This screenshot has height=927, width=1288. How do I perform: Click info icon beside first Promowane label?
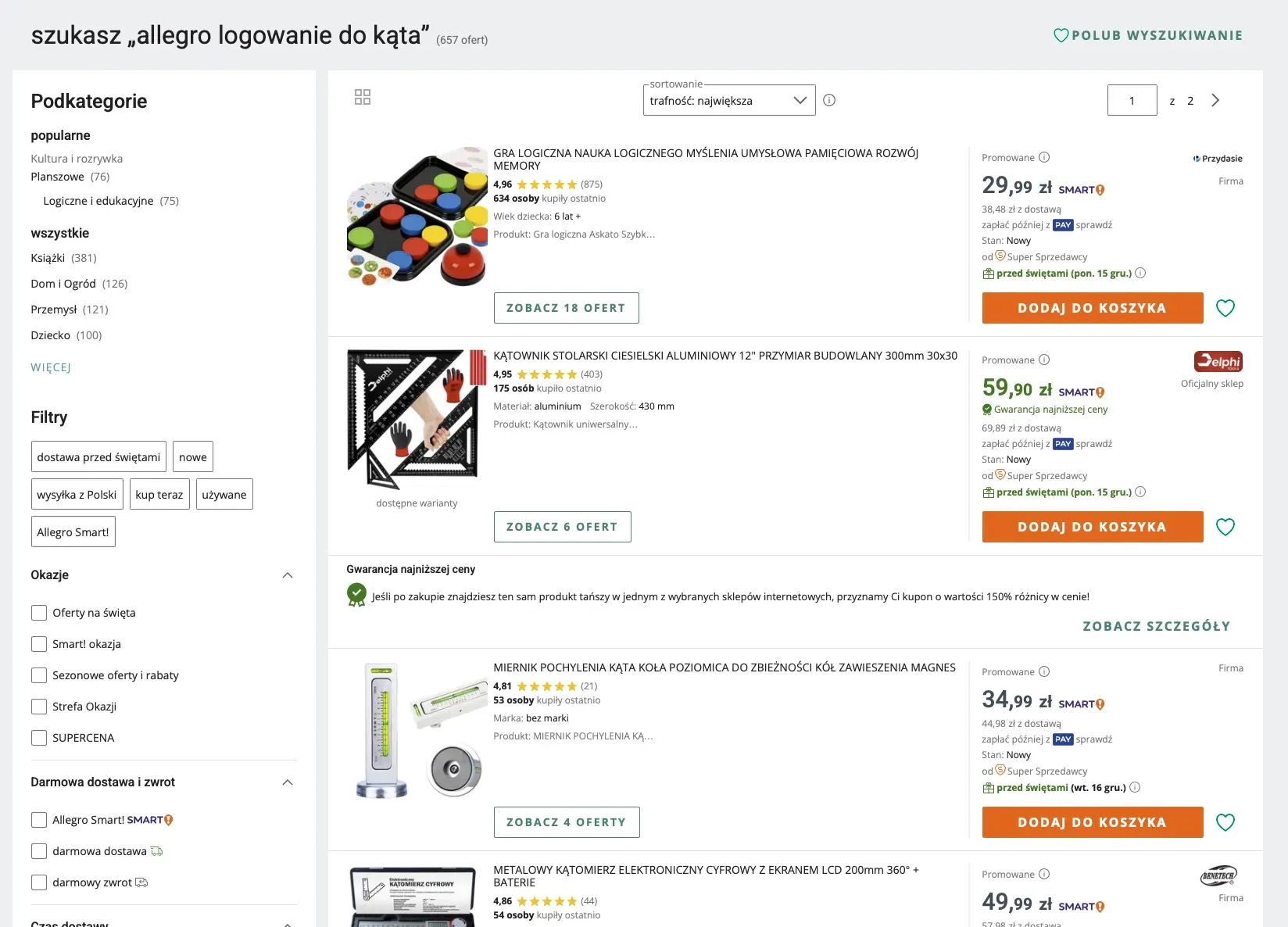(1044, 157)
